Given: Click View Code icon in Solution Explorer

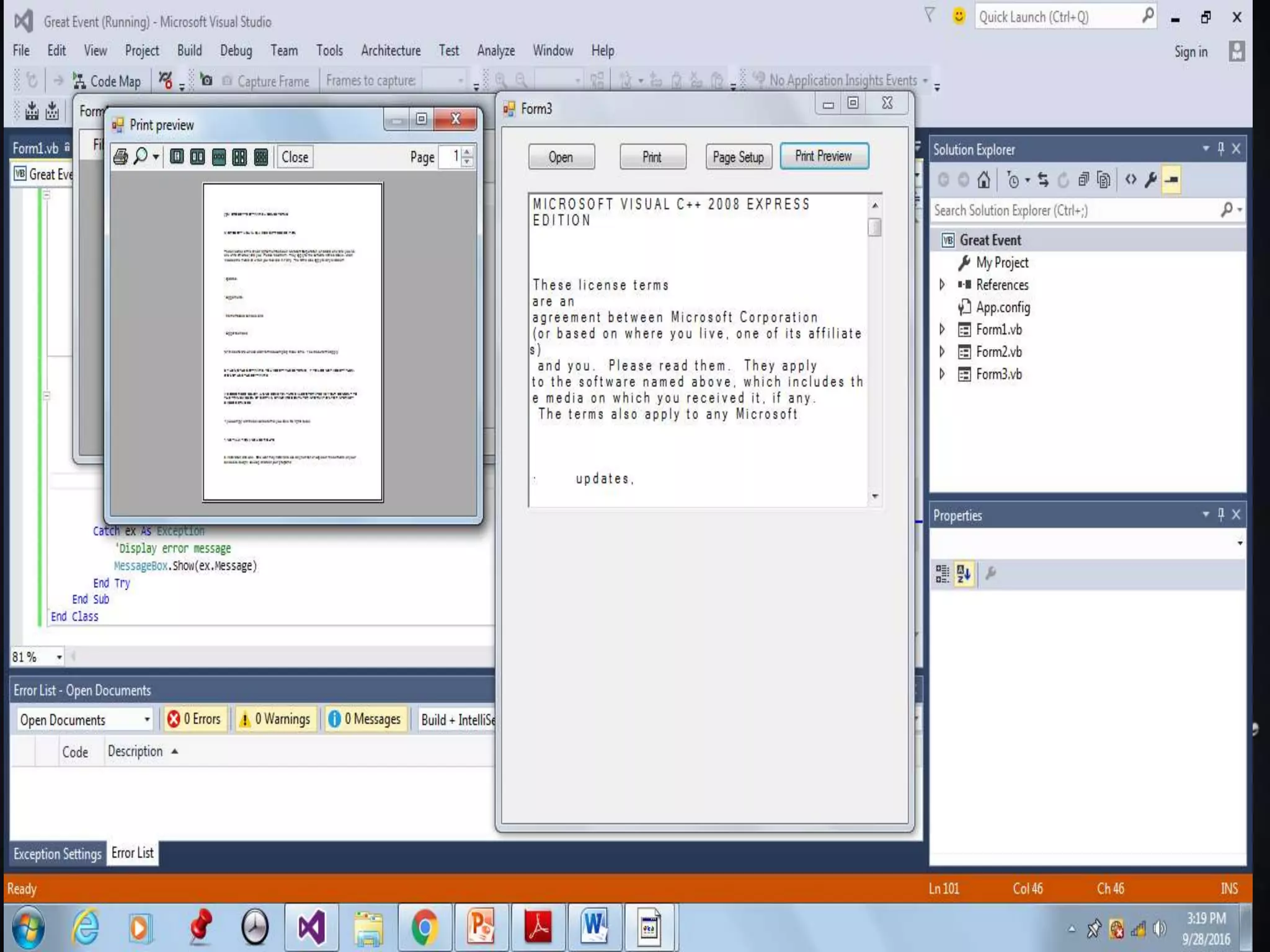Looking at the screenshot, I should 1131,180.
